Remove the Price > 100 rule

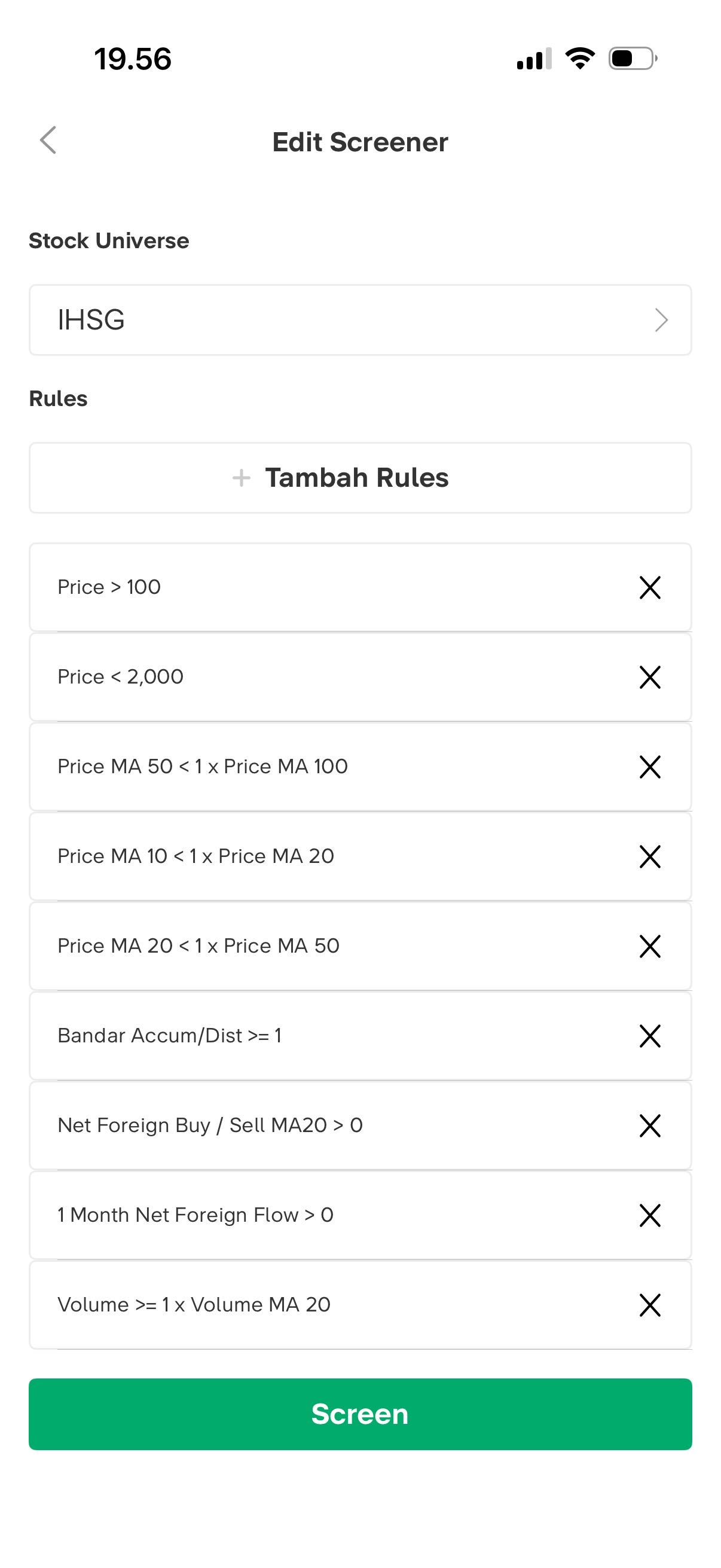click(x=650, y=587)
